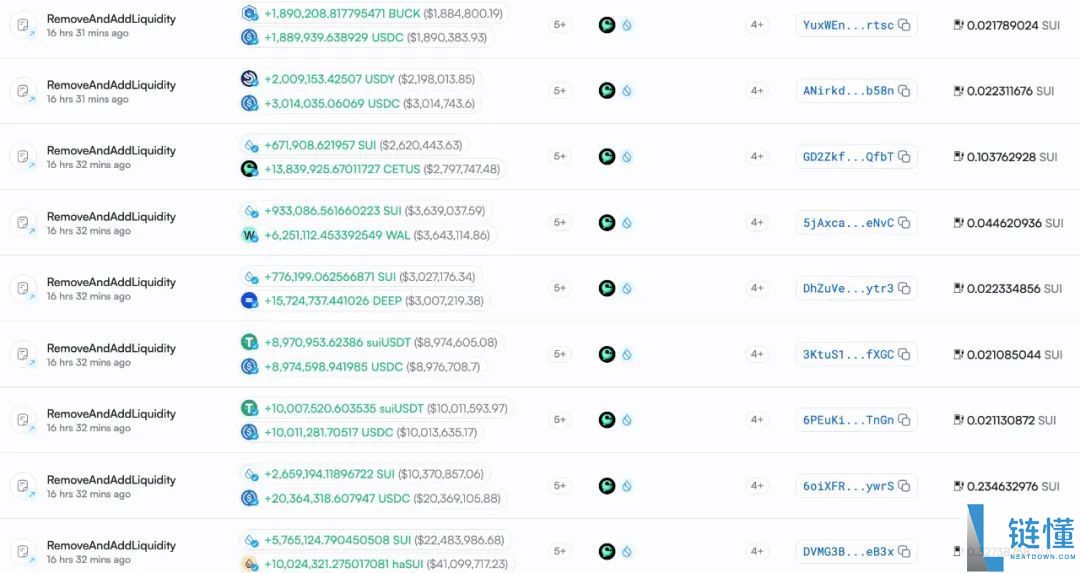The width and height of the screenshot is (1080, 573).
Task: Open WAL token icon
Action: 249,235
